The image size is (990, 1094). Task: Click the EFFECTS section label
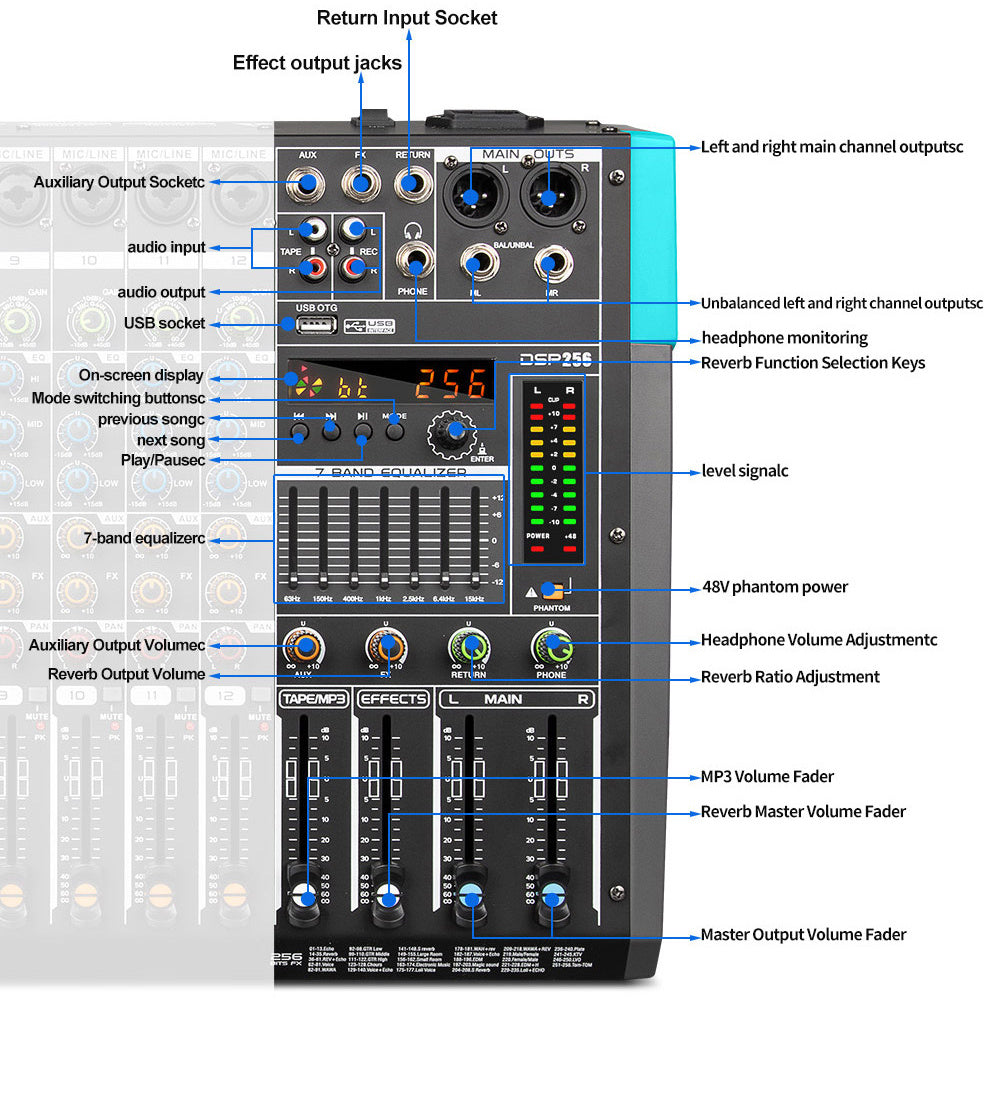click(x=393, y=698)
